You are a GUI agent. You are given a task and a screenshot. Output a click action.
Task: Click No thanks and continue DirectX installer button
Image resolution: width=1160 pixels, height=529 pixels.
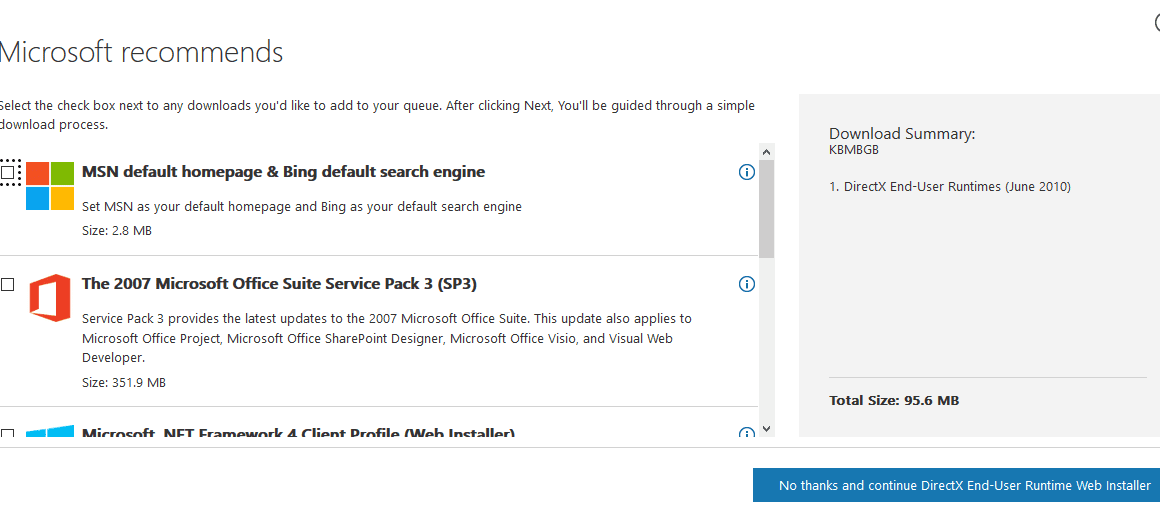(957, 485)
